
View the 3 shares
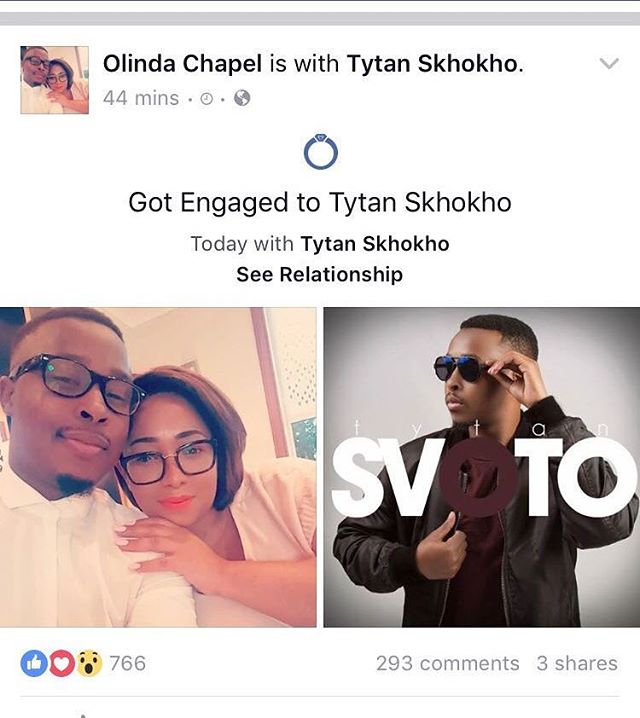pos(577,664)
